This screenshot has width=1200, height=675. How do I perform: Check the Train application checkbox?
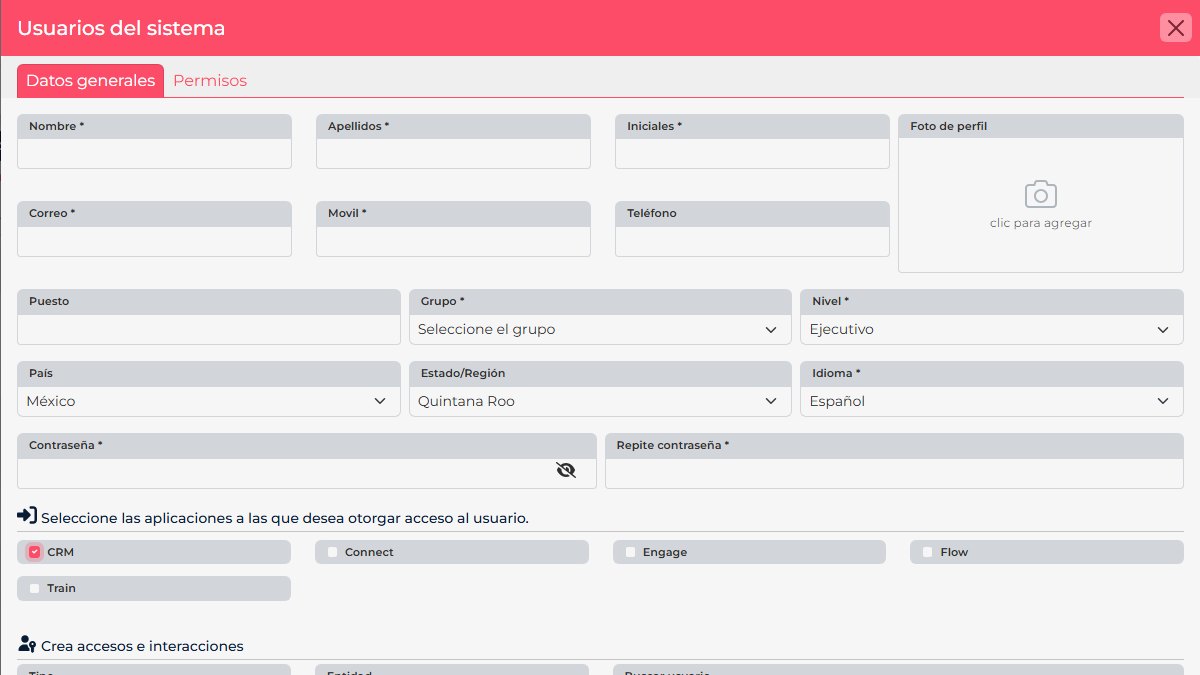(x=35, y=588)
